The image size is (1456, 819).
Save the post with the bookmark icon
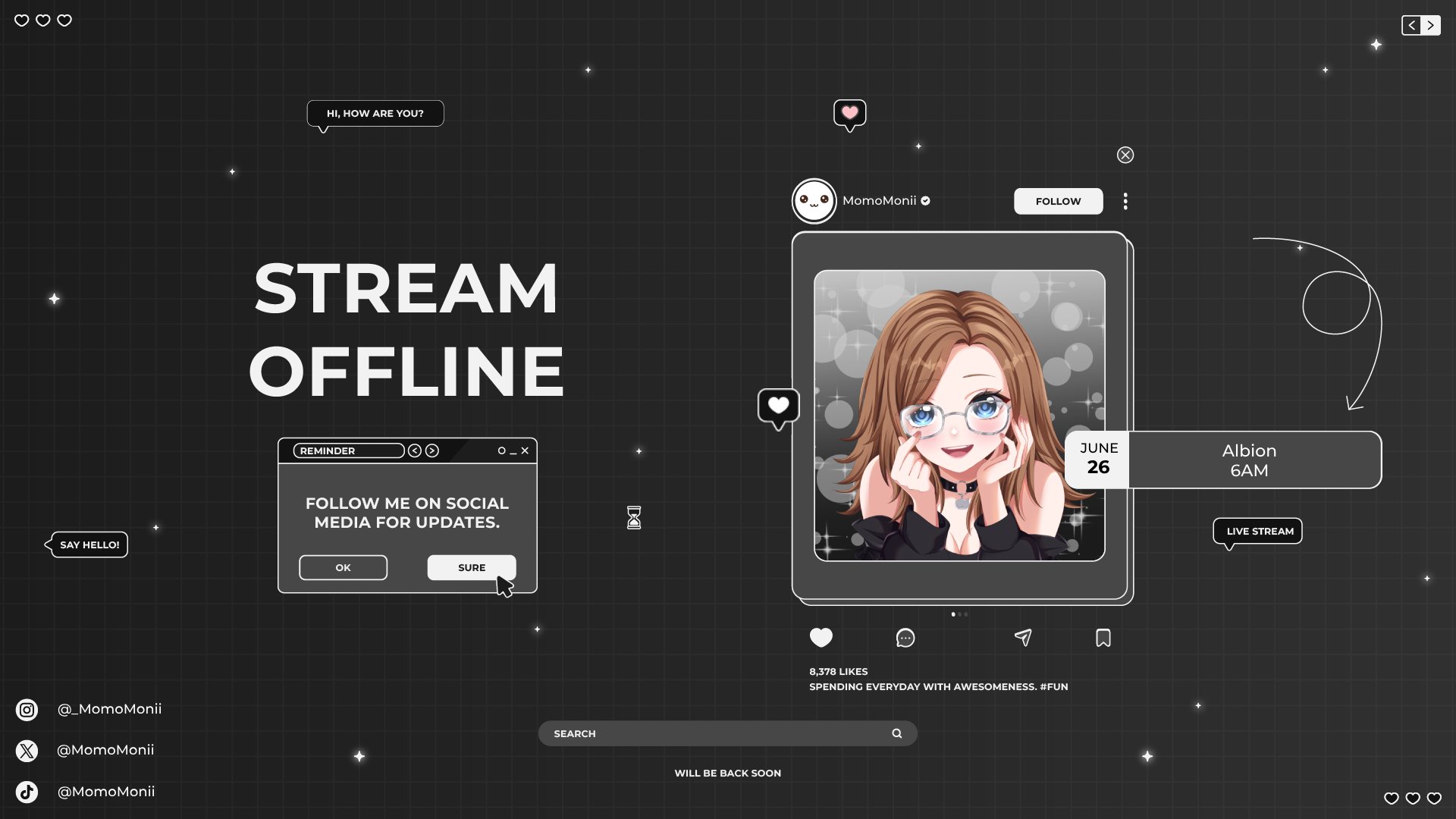[x=1103, y=638]
